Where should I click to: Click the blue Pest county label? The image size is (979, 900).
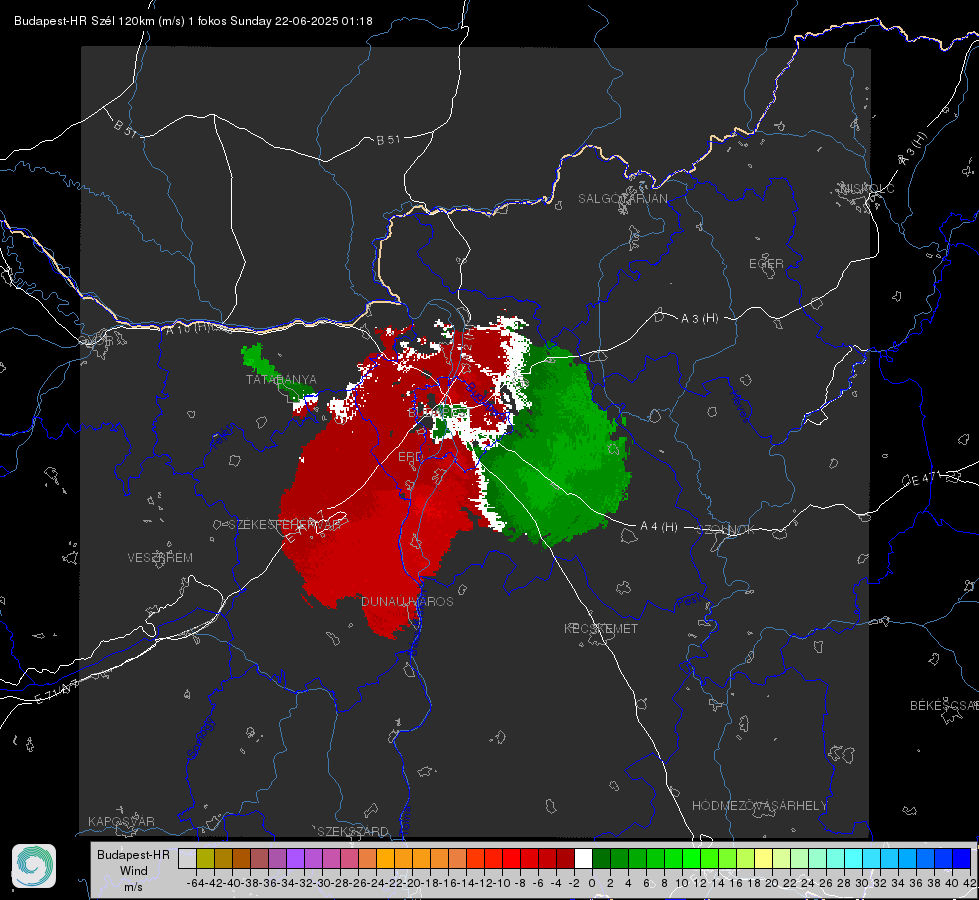(689, 602)
